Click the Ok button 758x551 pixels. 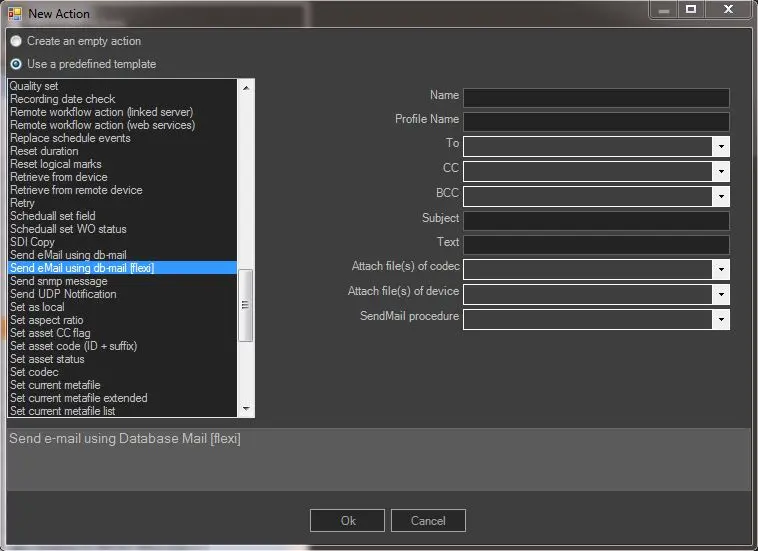tap(347, 520)
